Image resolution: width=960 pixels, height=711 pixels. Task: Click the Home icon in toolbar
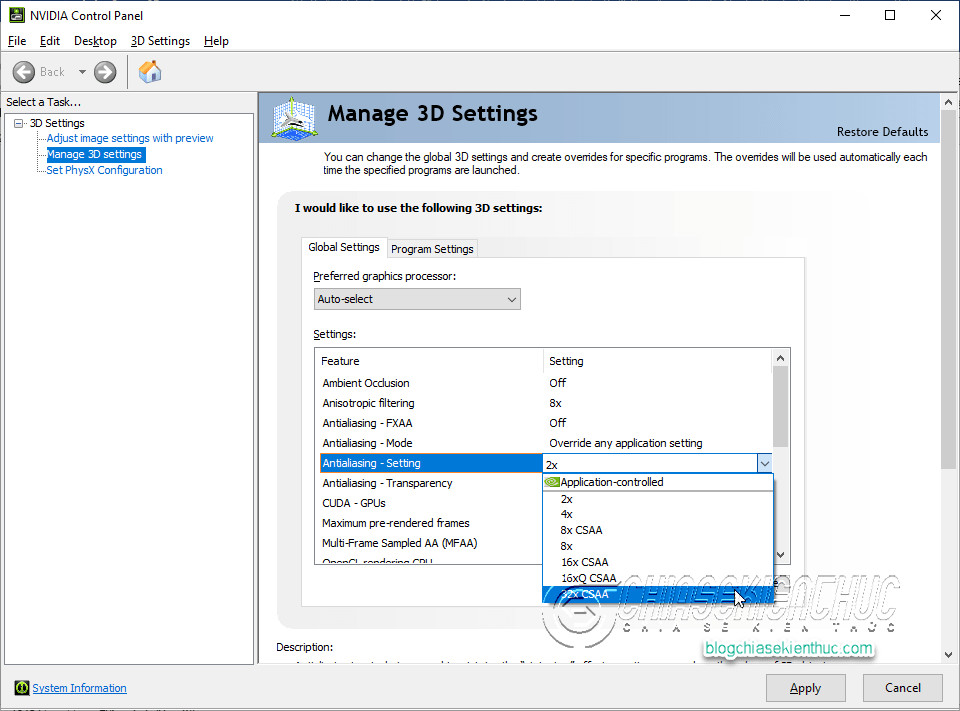150,72
